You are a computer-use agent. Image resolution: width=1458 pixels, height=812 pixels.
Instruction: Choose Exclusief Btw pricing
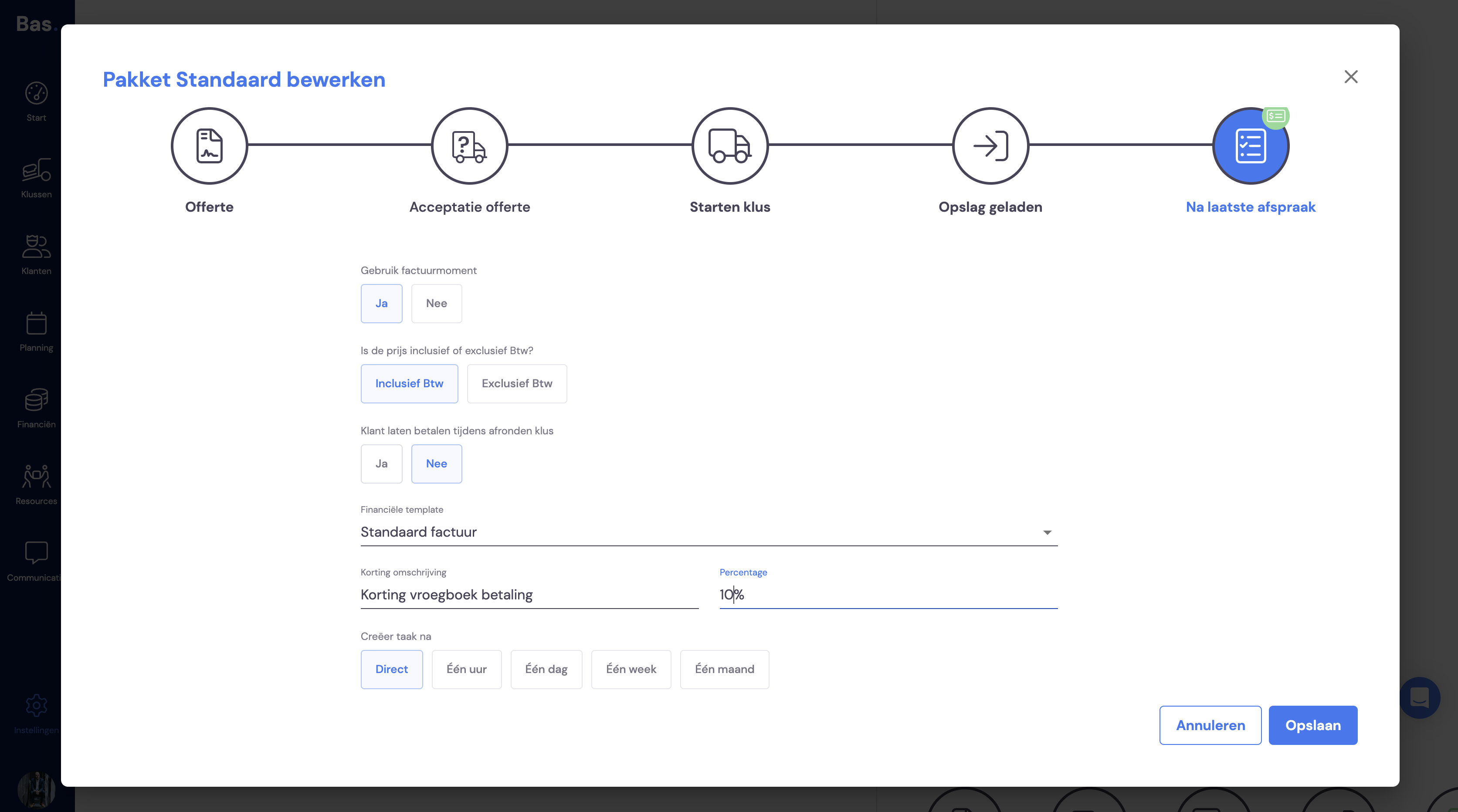pos(517,384)
